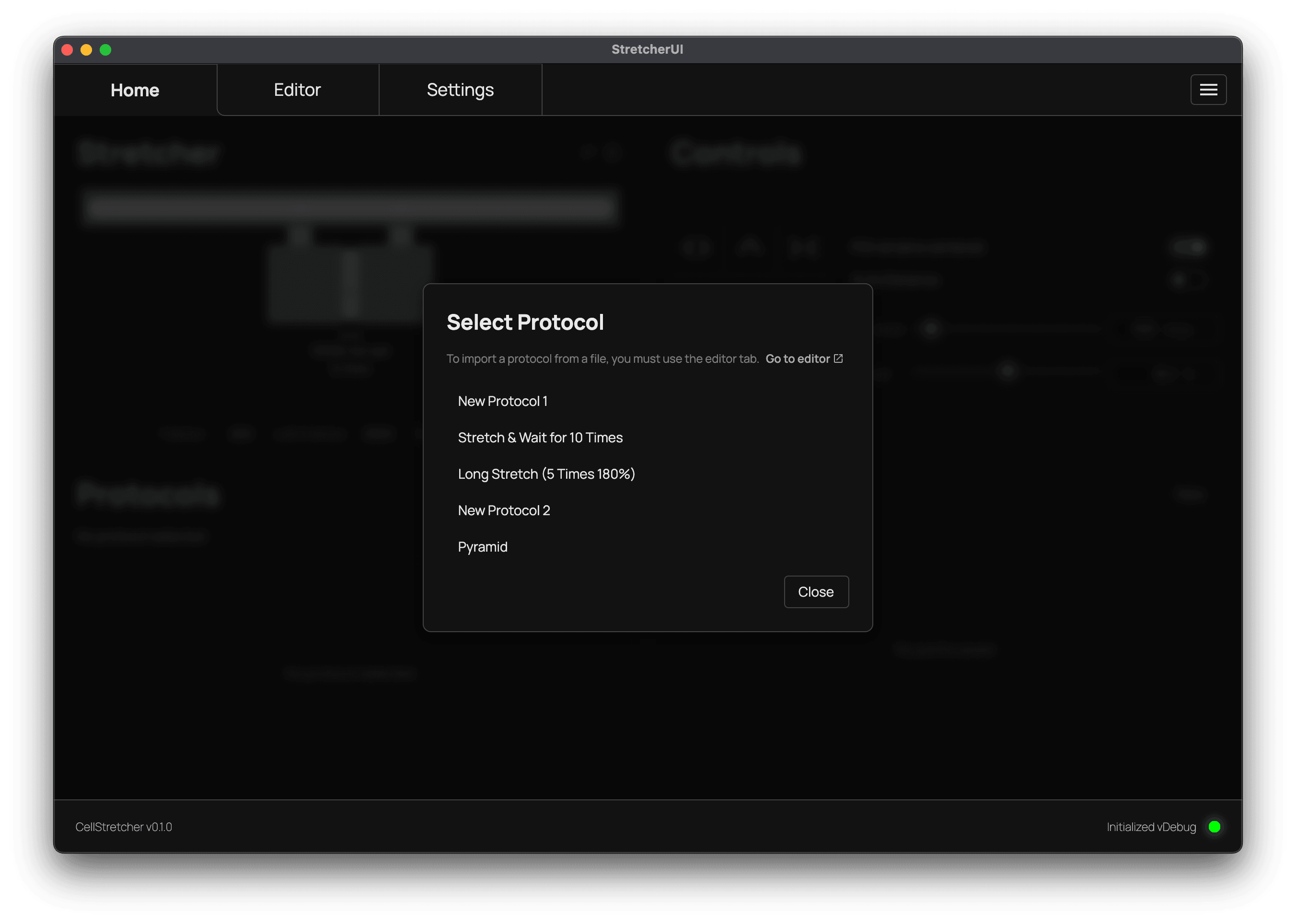The height and width of the screenshot is (924, 1296).
Task: Open the Settings tab
Action: (x=460, y=90)
